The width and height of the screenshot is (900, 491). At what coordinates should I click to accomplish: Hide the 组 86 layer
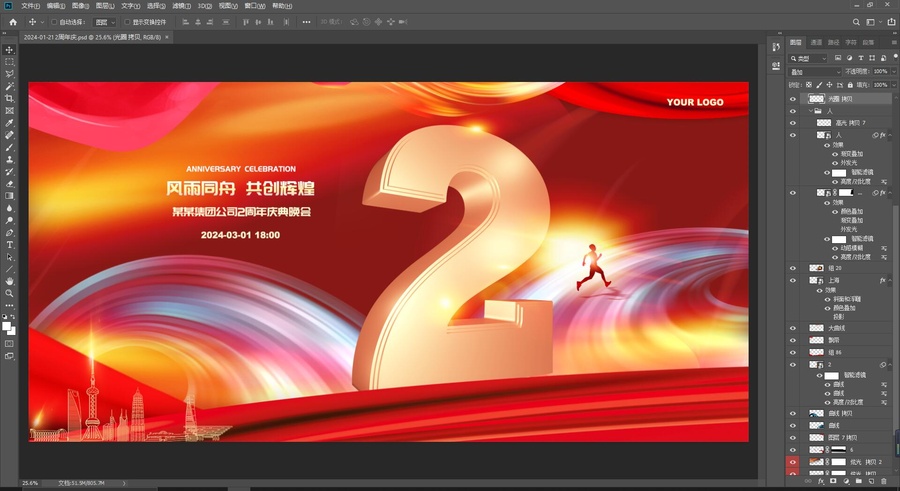793,352
